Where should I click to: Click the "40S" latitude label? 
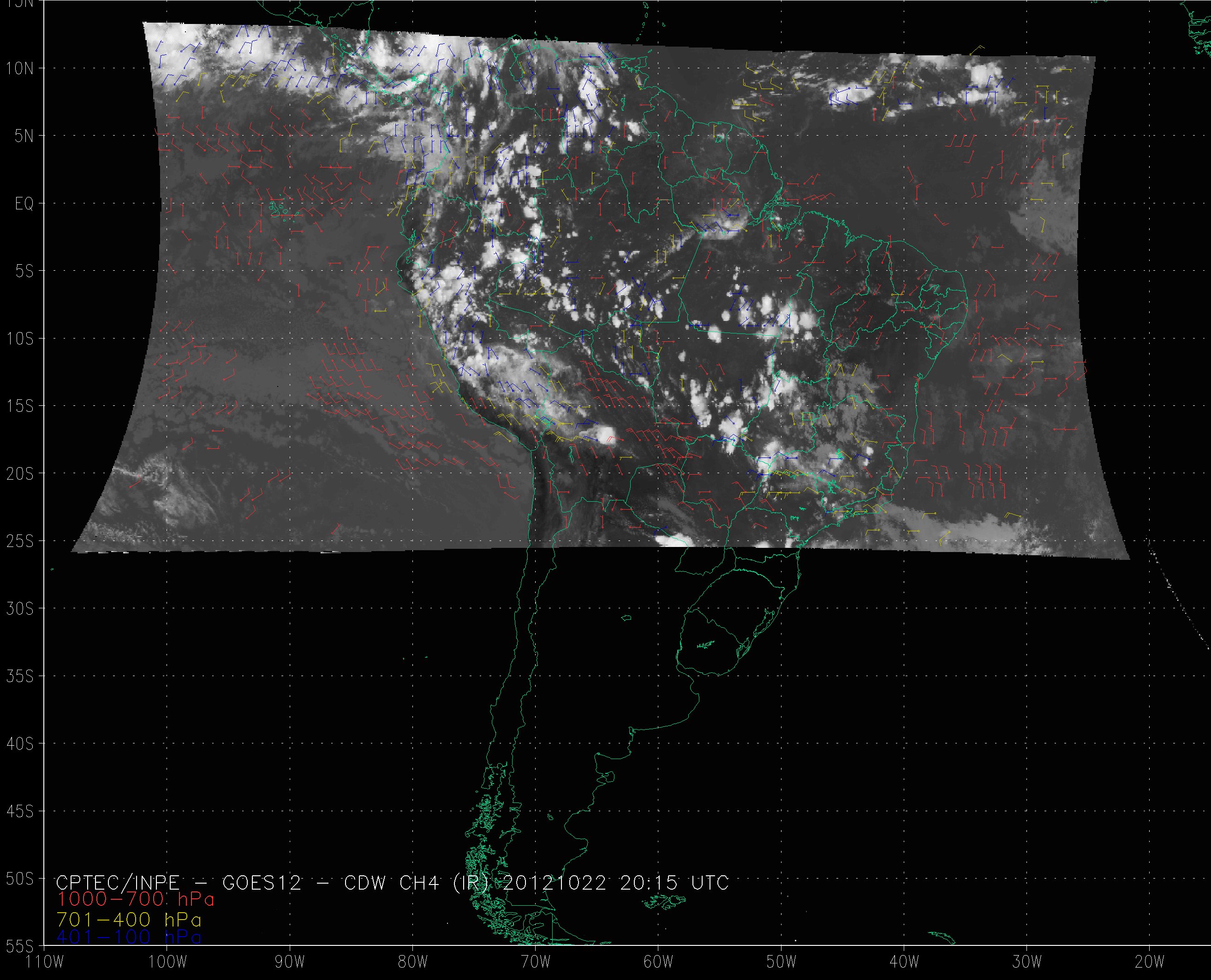pyautogui.click(x=20, y=744)
